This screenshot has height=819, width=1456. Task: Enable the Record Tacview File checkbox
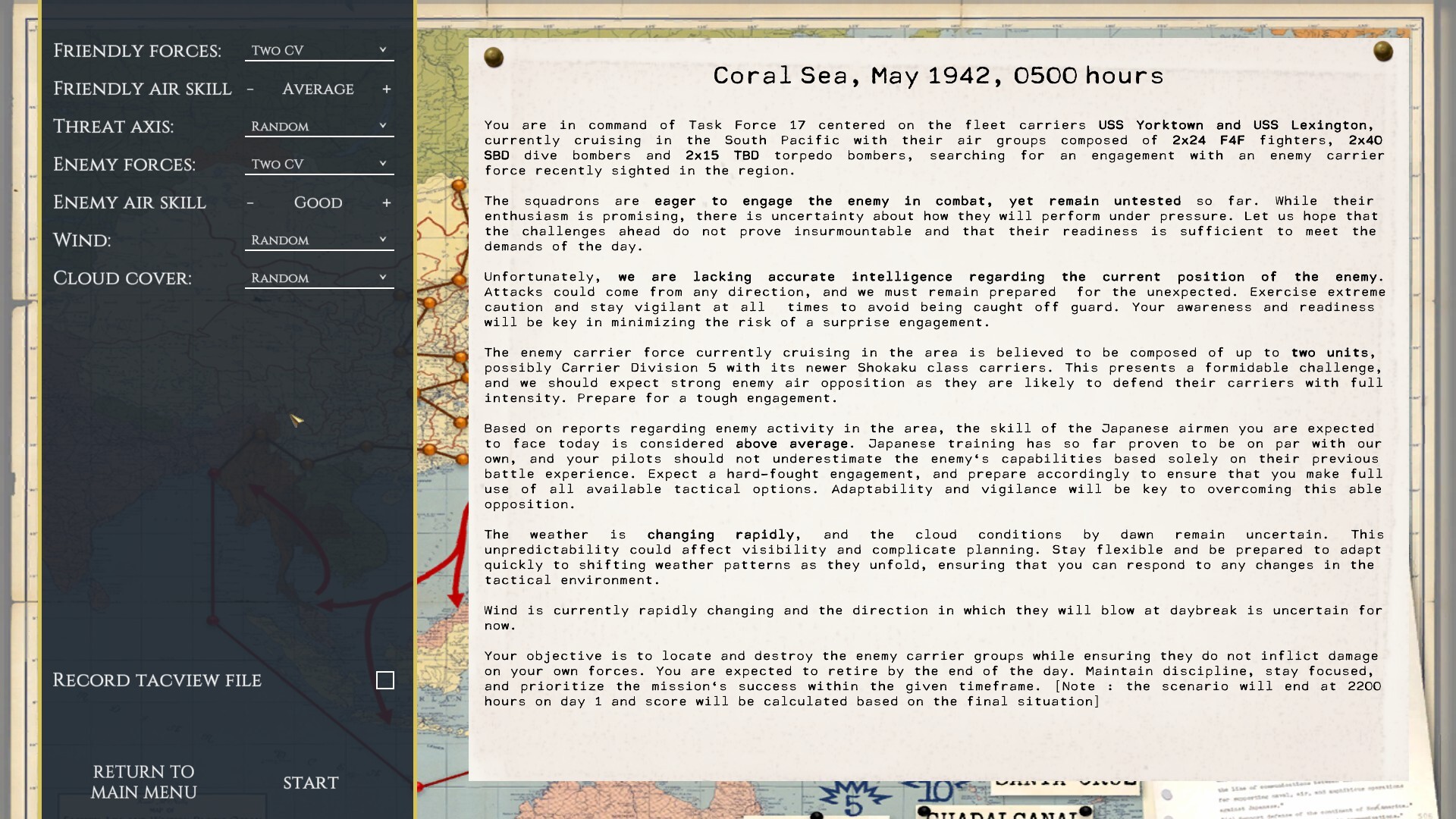[385, 680]
